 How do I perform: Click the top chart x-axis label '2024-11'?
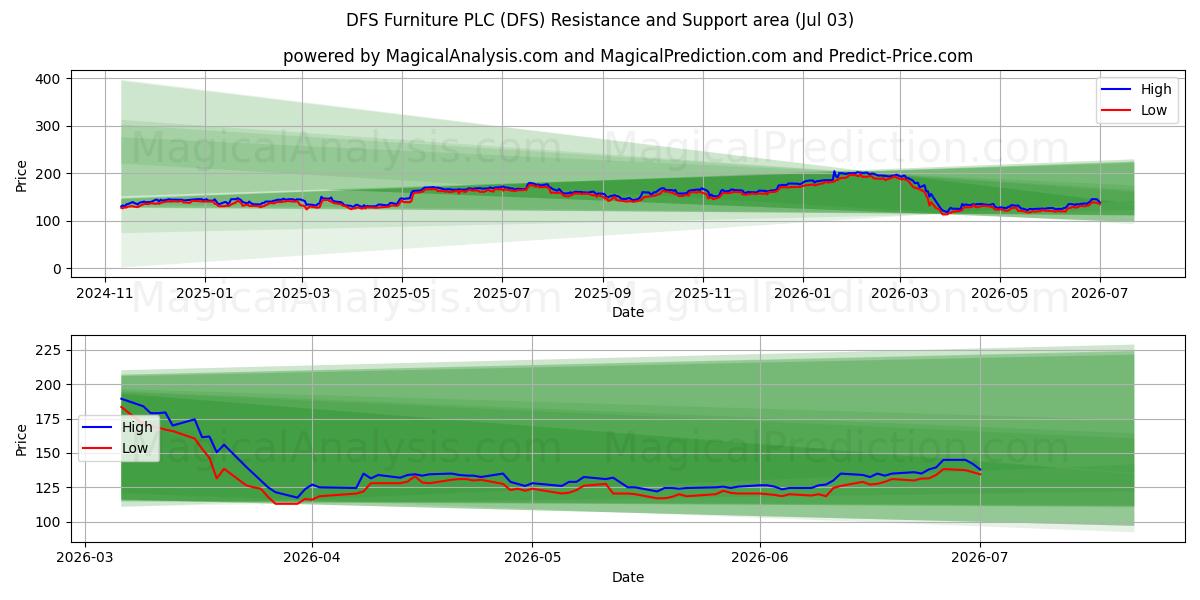point(106,294)
